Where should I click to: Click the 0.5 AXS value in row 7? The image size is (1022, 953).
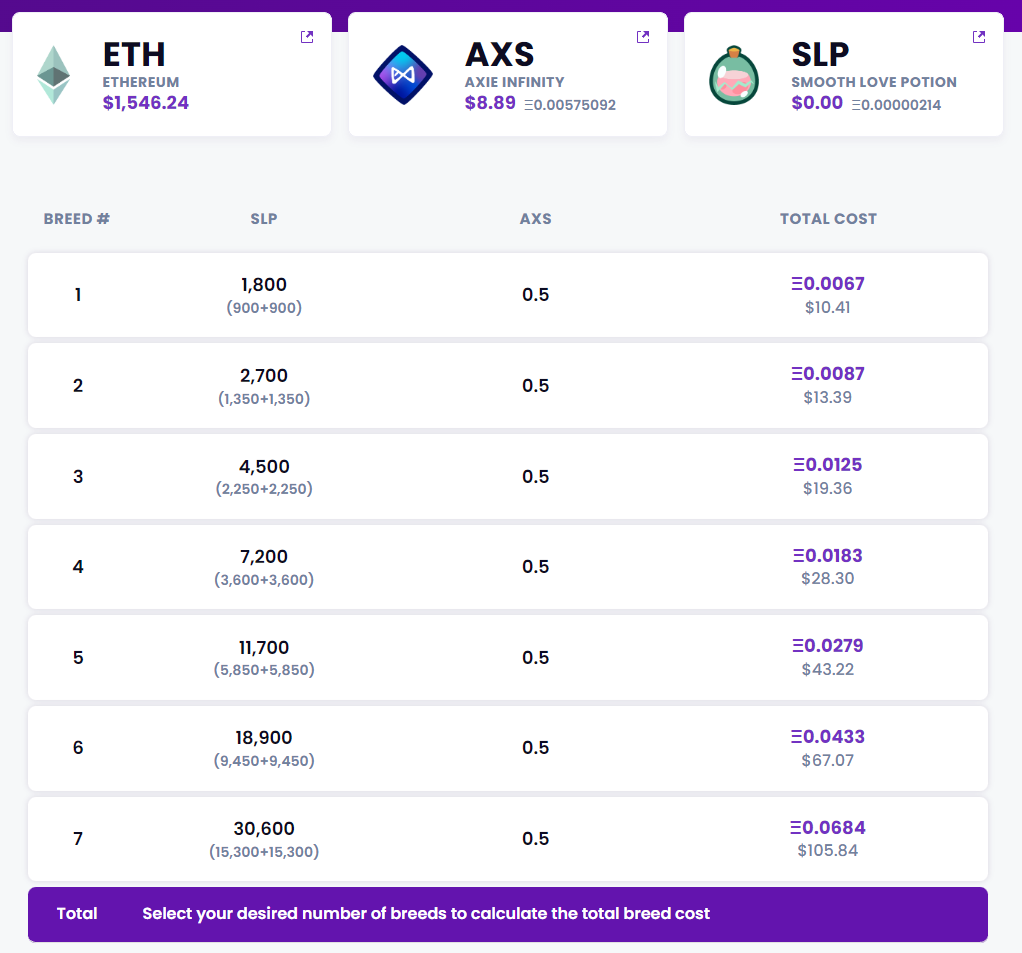536,839
